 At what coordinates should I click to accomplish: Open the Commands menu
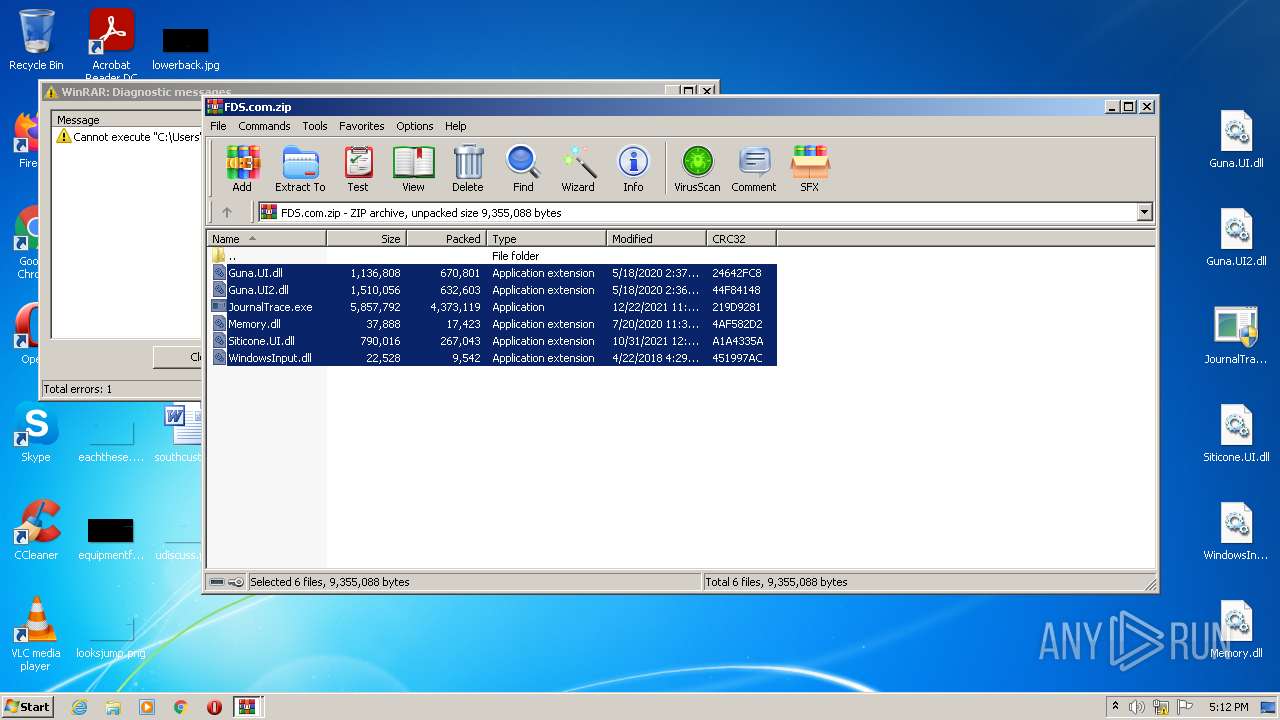pos(264,126)
